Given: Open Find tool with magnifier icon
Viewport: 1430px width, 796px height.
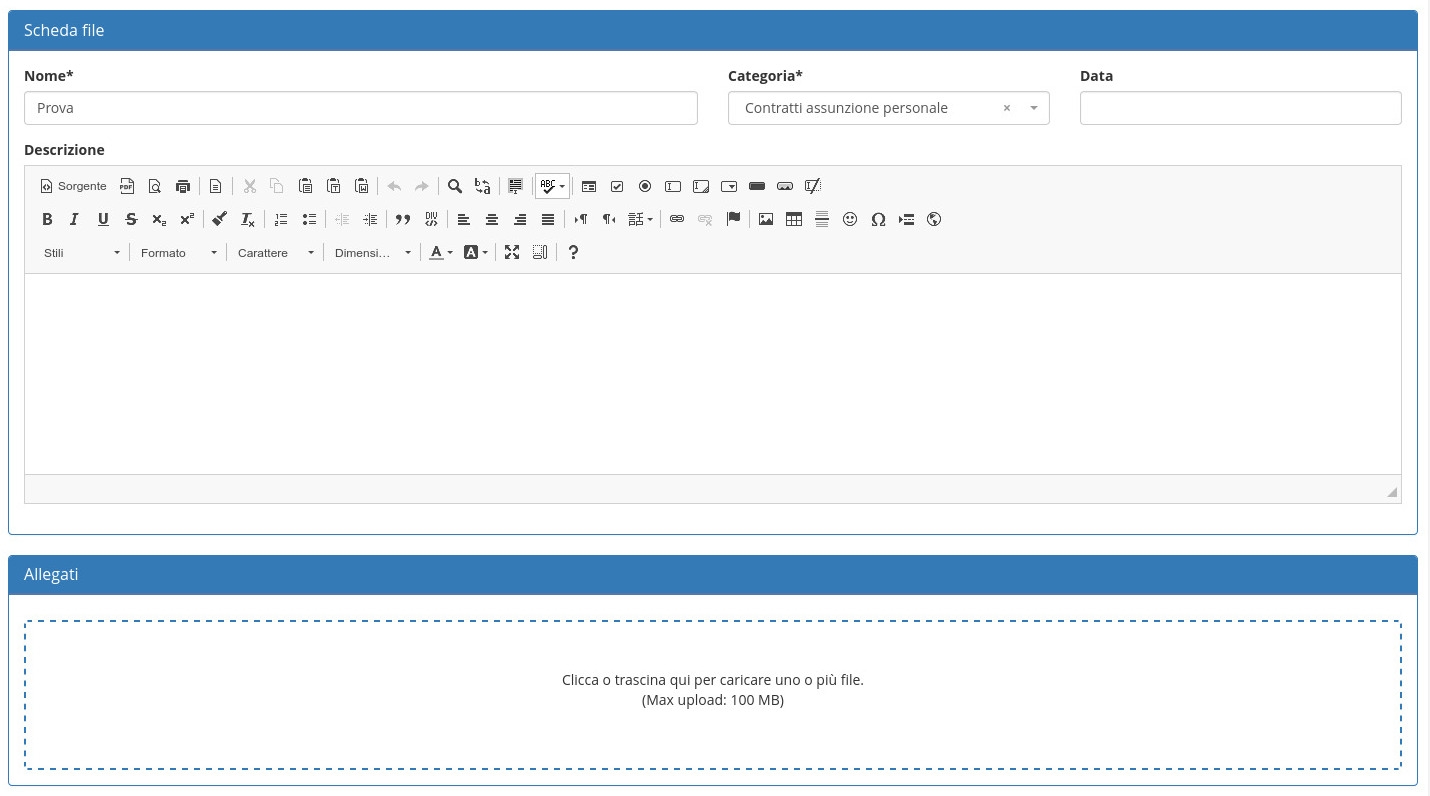Looking at the screenshot, I should 455,186.
